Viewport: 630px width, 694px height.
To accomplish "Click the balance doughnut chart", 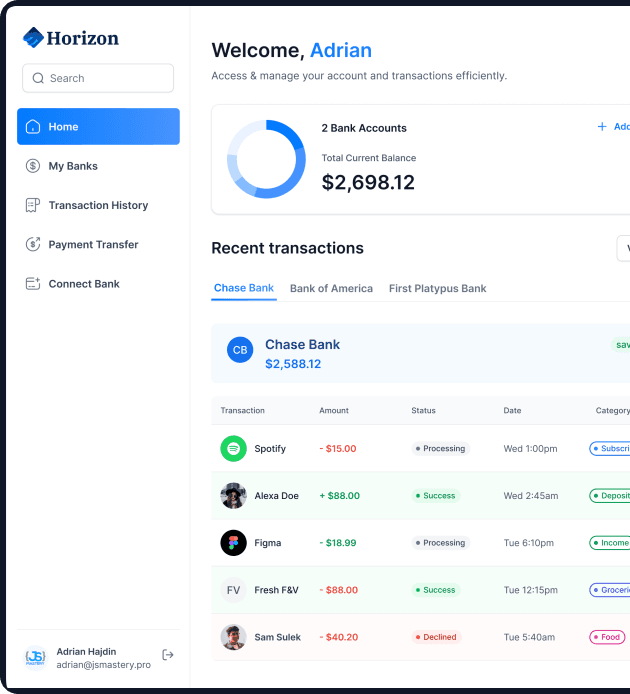I will 266,159.
